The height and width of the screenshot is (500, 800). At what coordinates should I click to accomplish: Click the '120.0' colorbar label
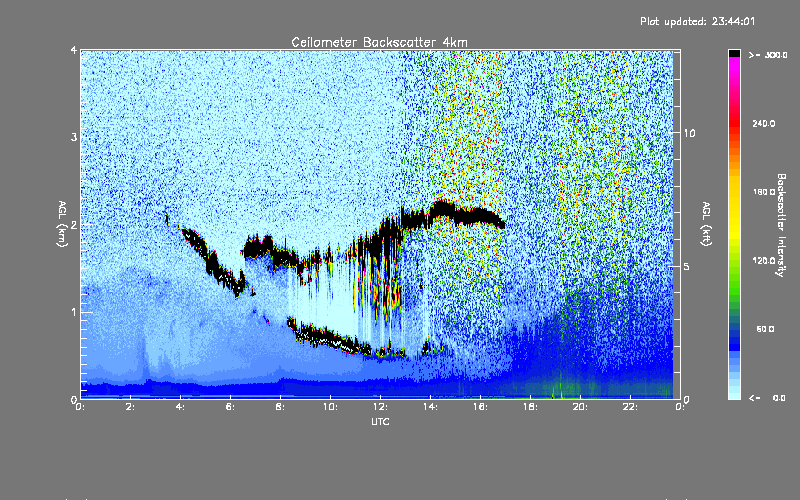click(764, 260)
